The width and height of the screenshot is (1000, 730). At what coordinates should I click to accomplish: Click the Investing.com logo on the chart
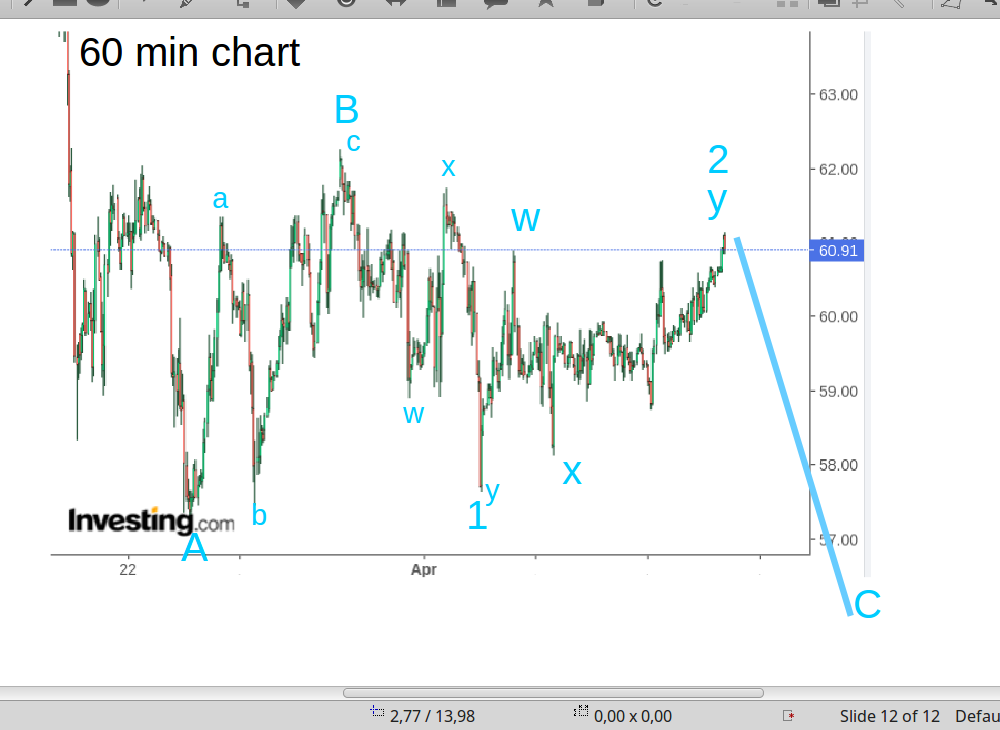point(151,521)
